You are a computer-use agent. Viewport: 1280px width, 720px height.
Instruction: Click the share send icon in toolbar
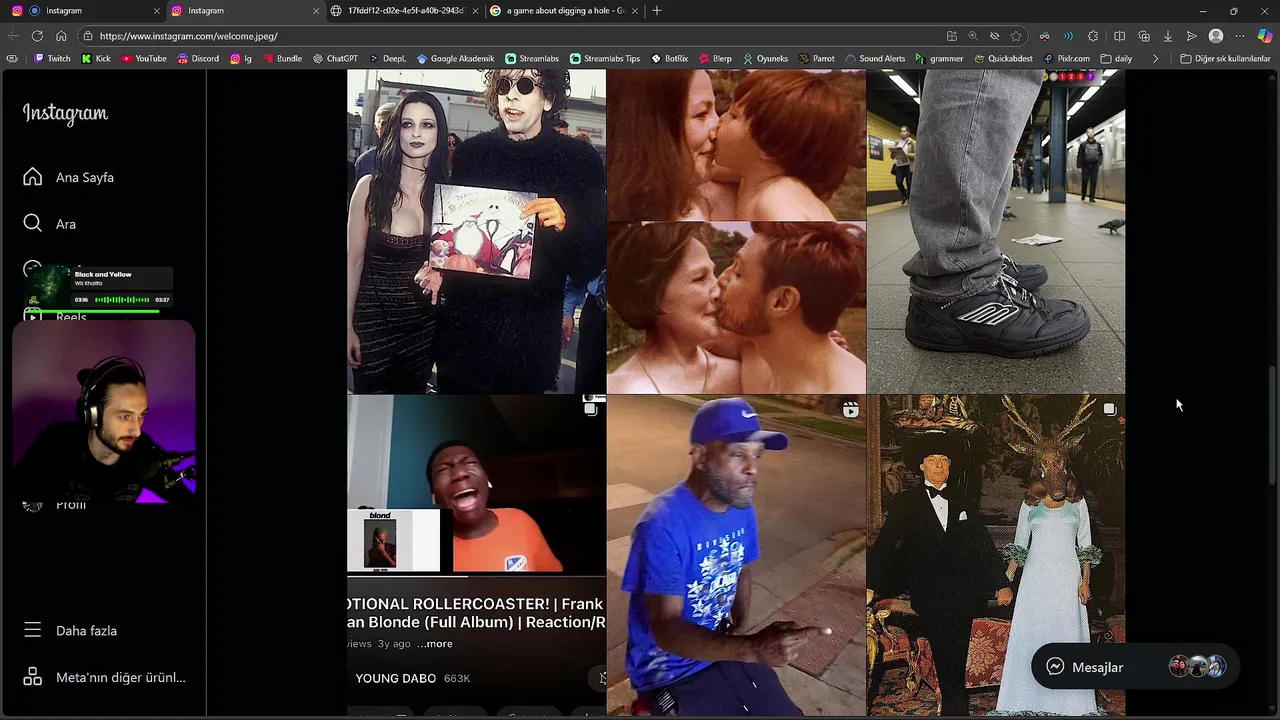point(1191,36)
